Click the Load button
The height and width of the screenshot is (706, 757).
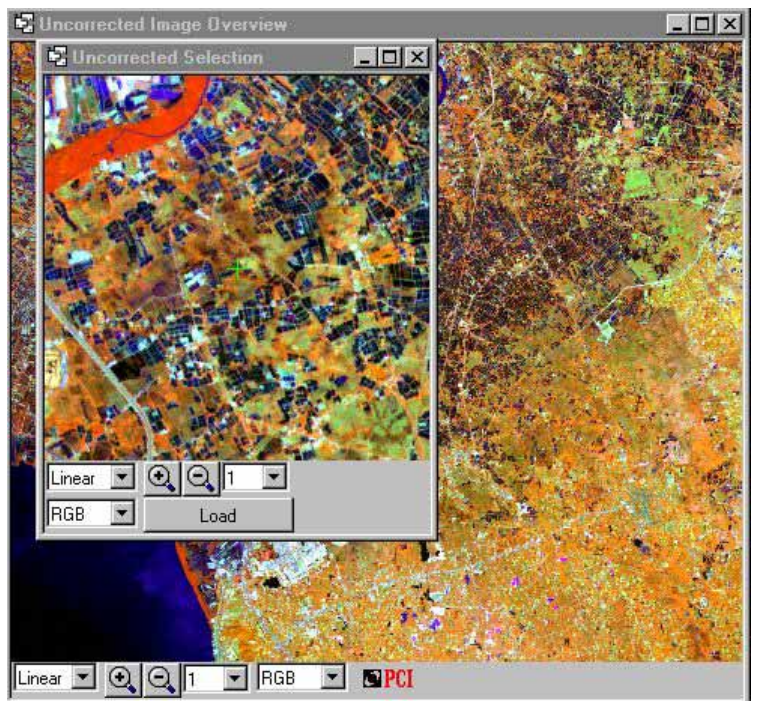click(218, 516)
